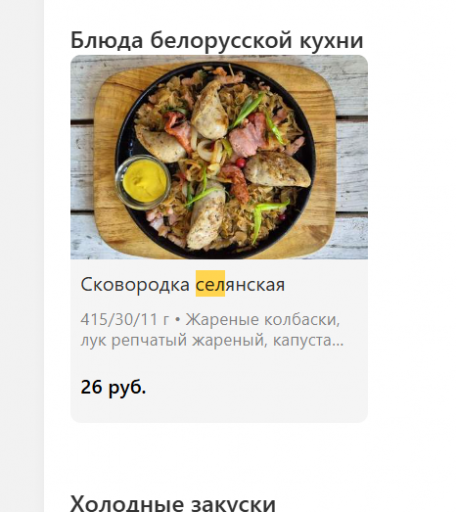Click the Жареные колбаски ingredient text
This screenshot has height=512, width=457.
click(263, 319)
